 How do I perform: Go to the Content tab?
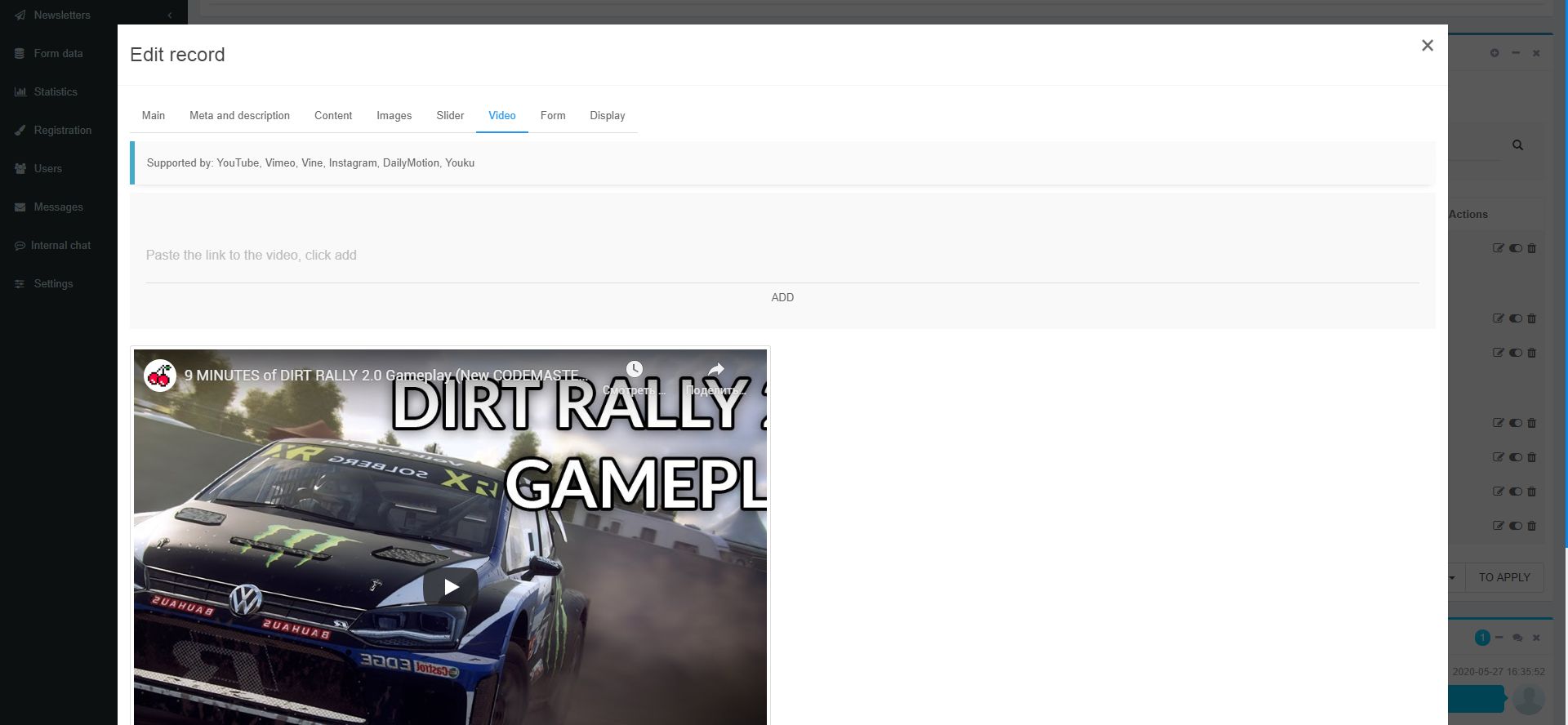coord(333,116)
